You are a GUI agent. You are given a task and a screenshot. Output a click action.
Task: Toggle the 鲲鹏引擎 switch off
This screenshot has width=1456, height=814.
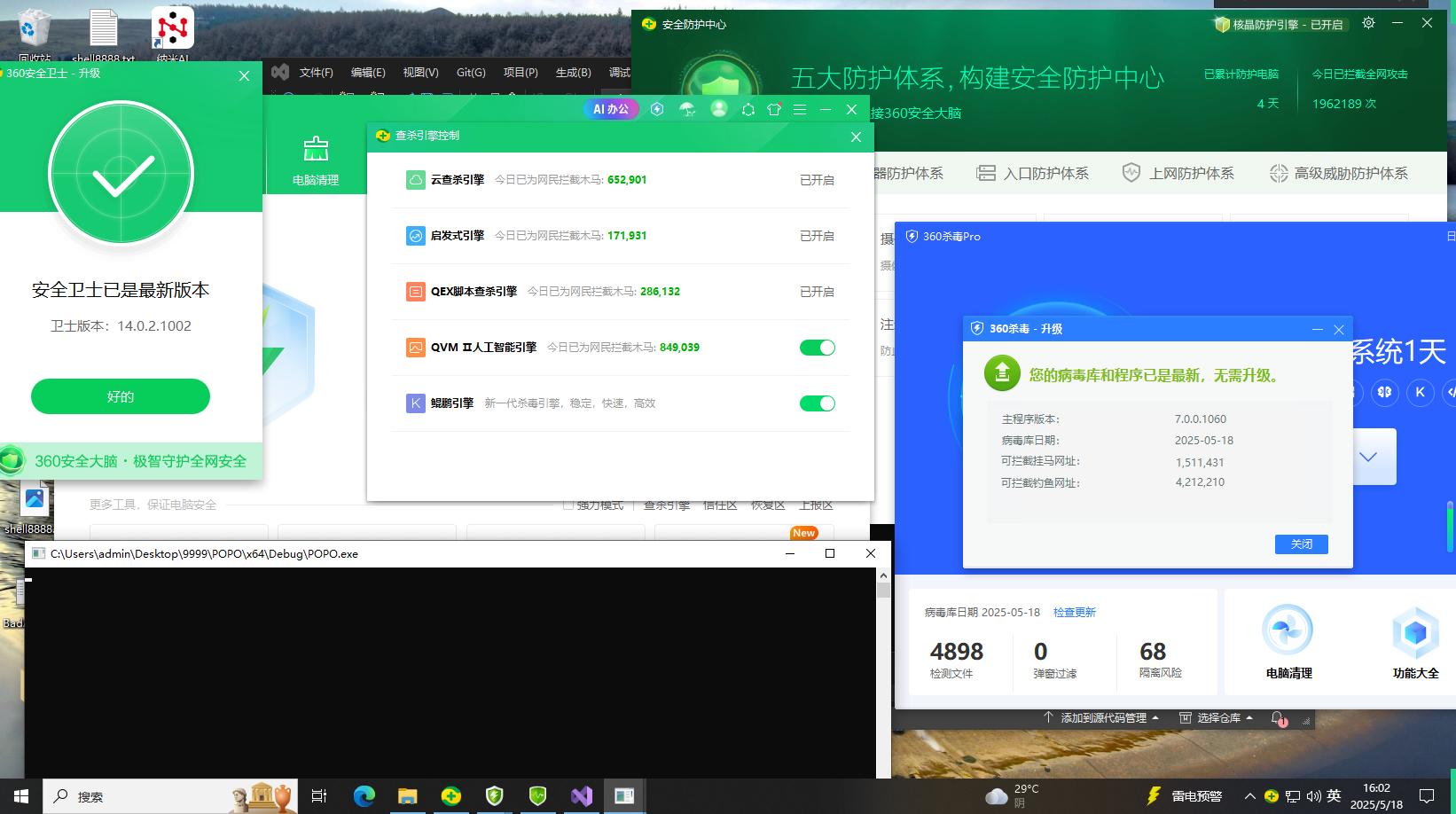coord(817,403)
